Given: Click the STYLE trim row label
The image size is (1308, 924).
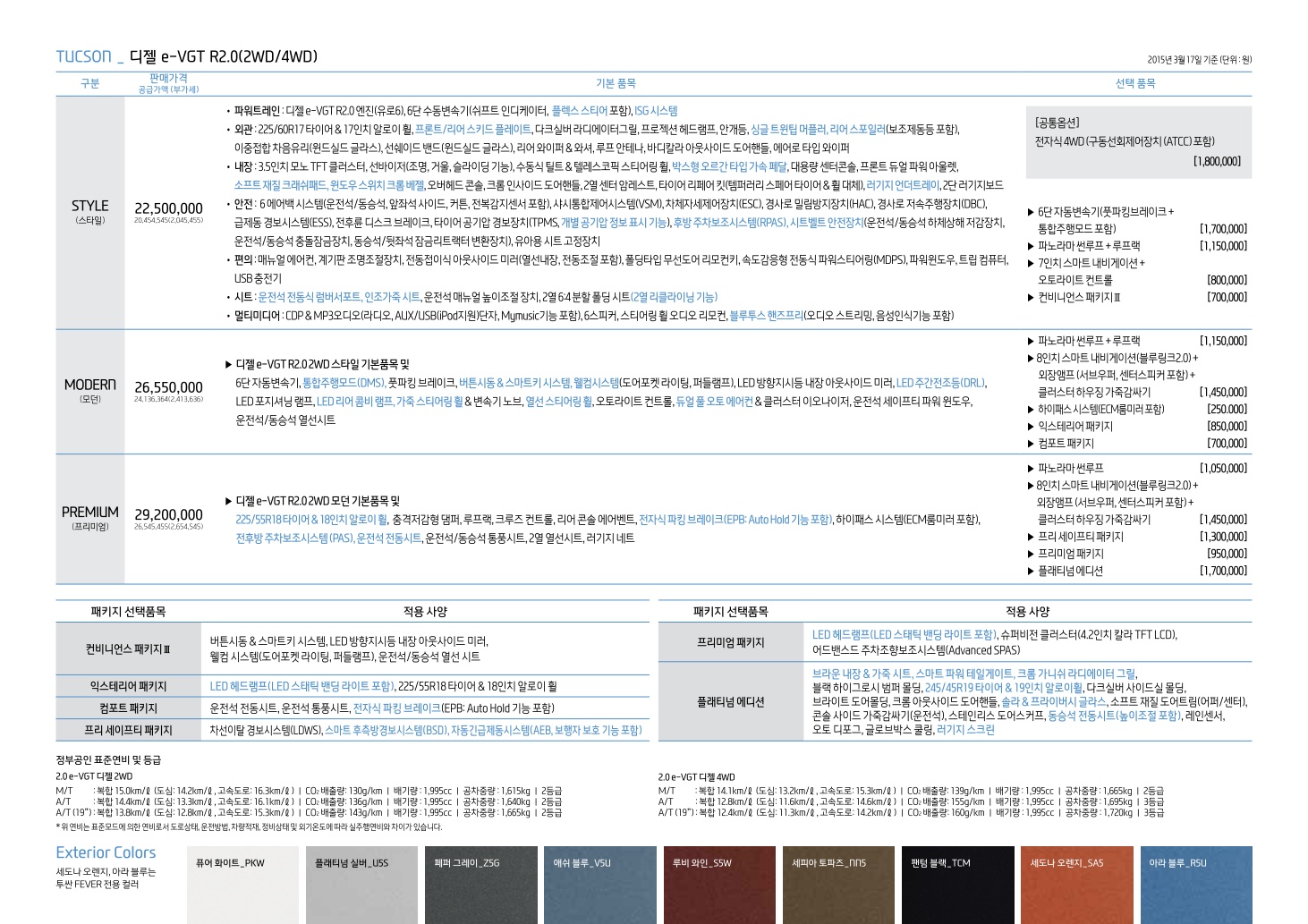Looking at the screenshot, I should (x=89, y=211).
